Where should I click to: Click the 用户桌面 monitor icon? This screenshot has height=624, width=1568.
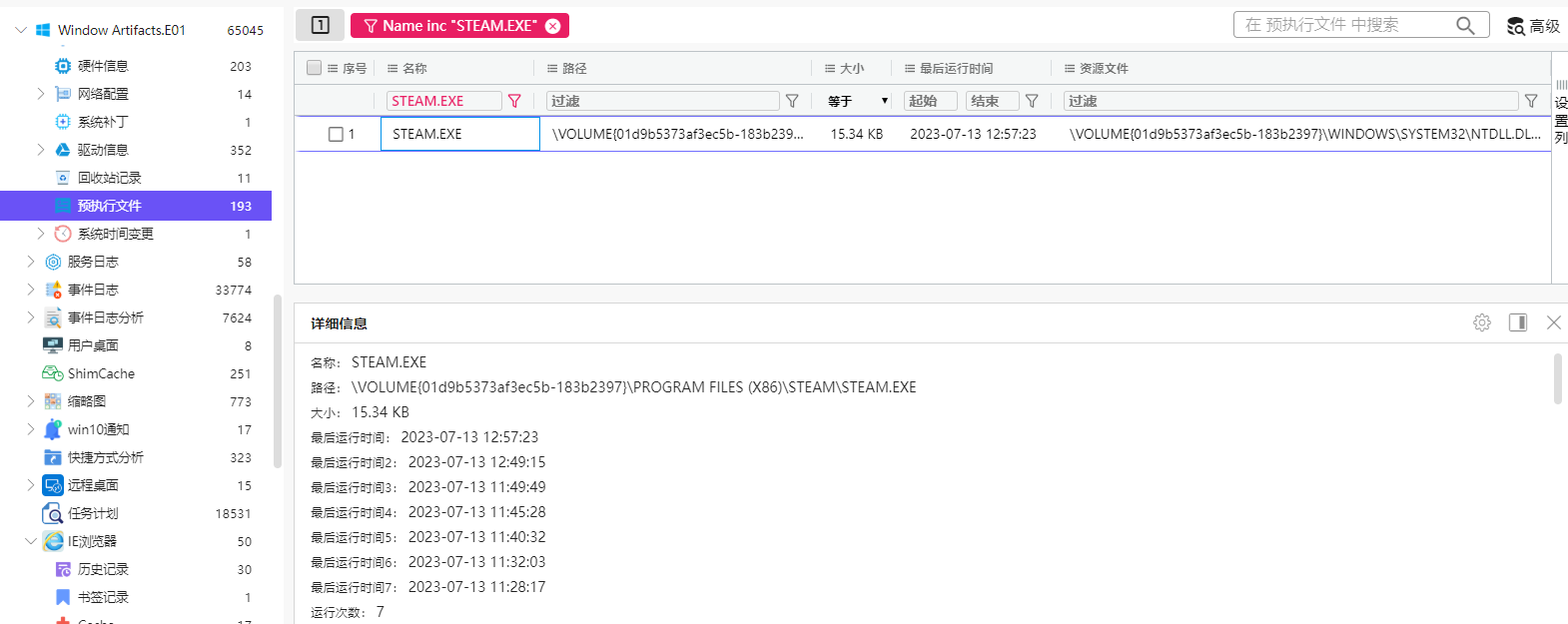pyautogui.click(x=53, y=345)
